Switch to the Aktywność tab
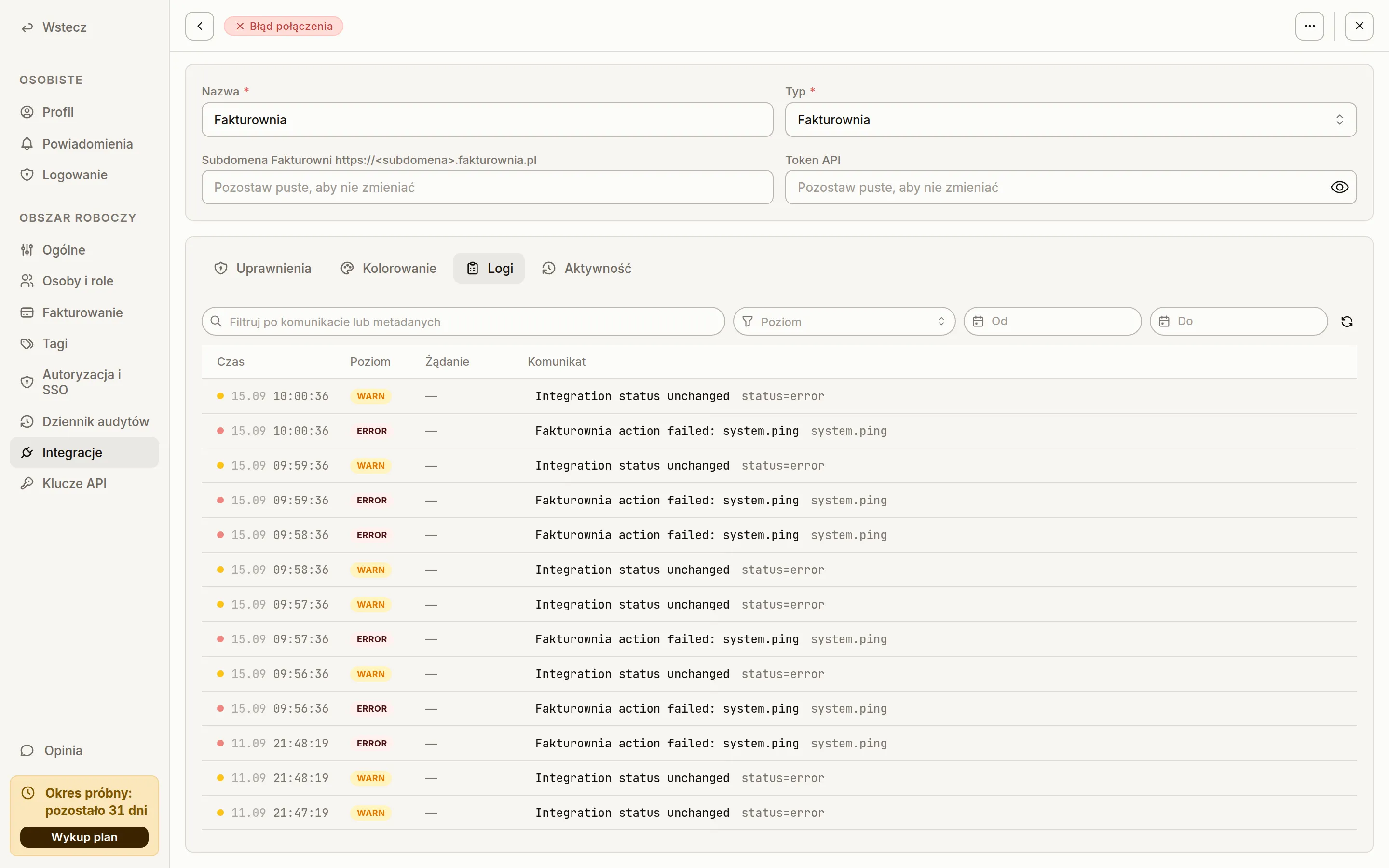Image resolution: width=1389 pixels, height=868 pixels. click(586, 268)
